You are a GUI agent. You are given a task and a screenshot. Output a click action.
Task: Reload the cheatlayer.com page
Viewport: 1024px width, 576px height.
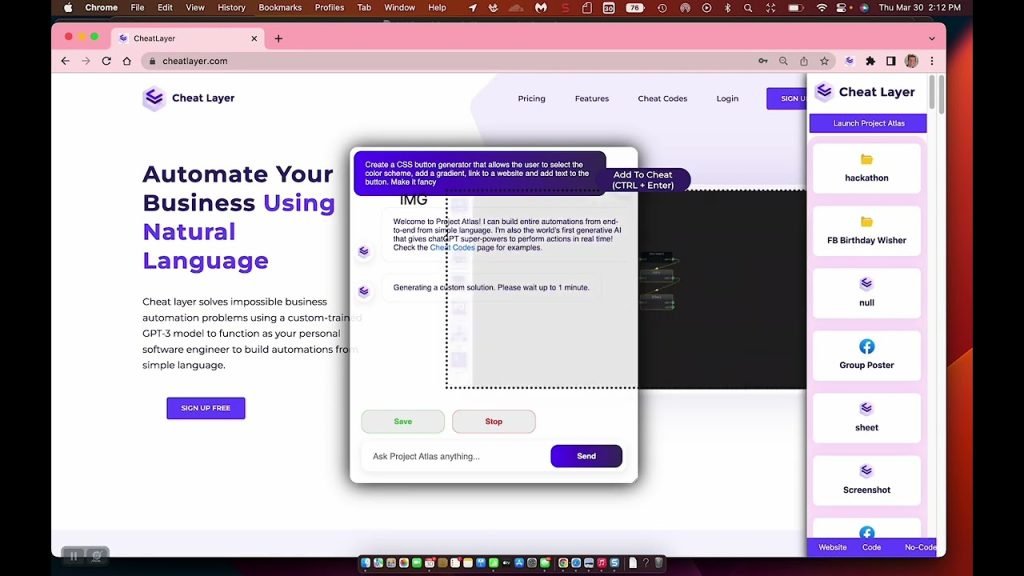(106, 61)
